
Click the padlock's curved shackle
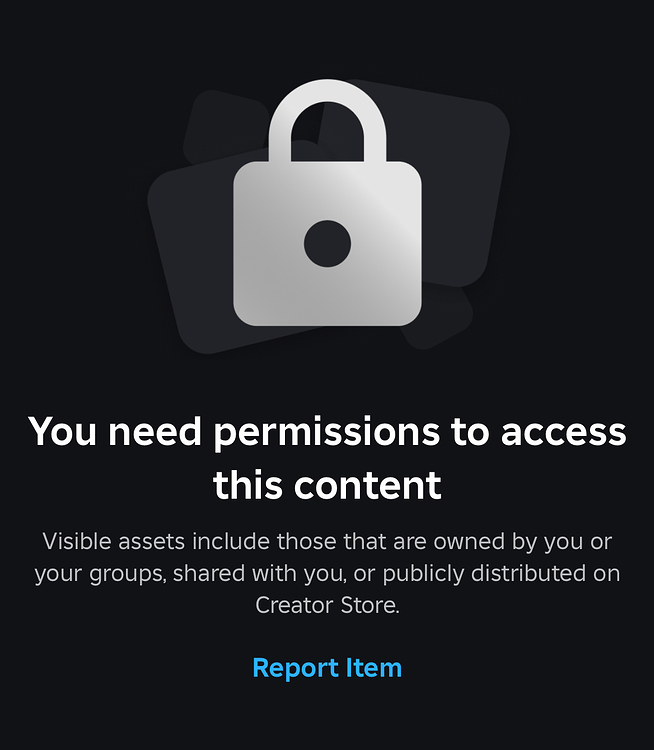coord(327,121)
